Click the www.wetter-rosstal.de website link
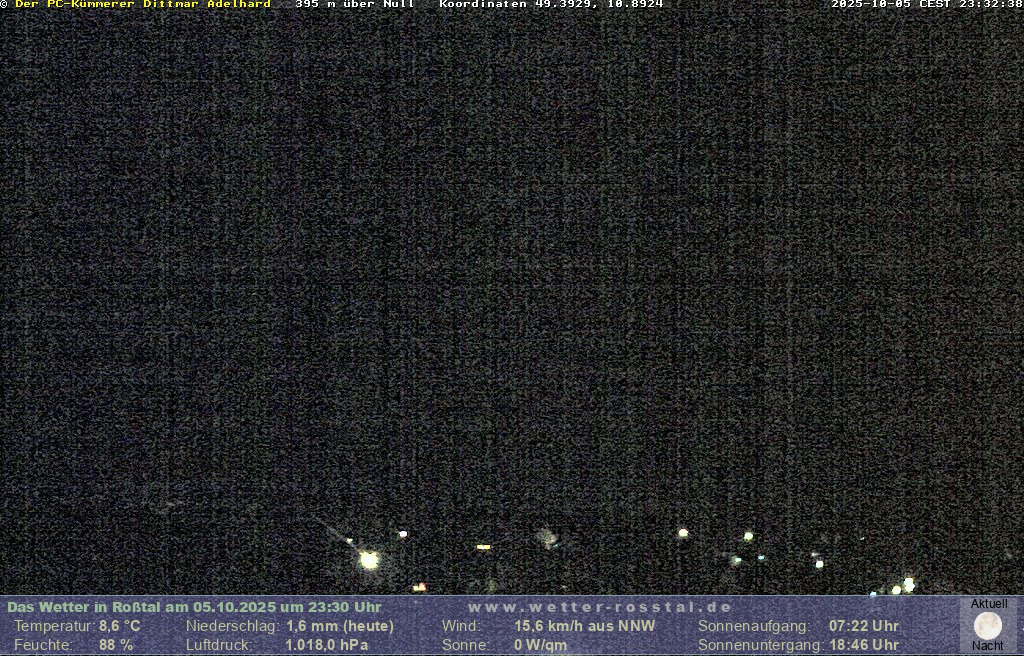The image size is (1024, 656). (x=600, y=607)
